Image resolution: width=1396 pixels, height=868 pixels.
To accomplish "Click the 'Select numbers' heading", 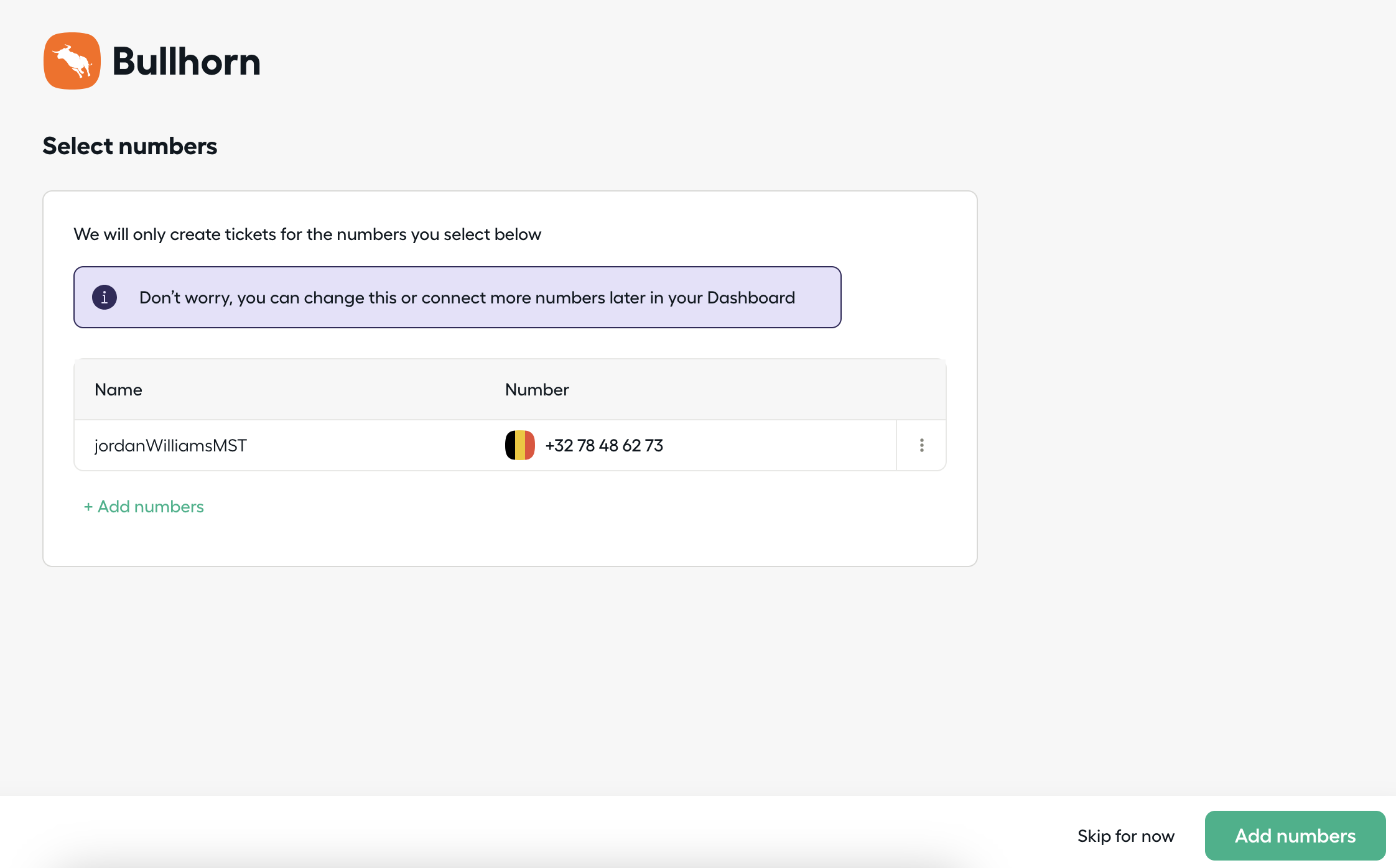I will (130, 146).
